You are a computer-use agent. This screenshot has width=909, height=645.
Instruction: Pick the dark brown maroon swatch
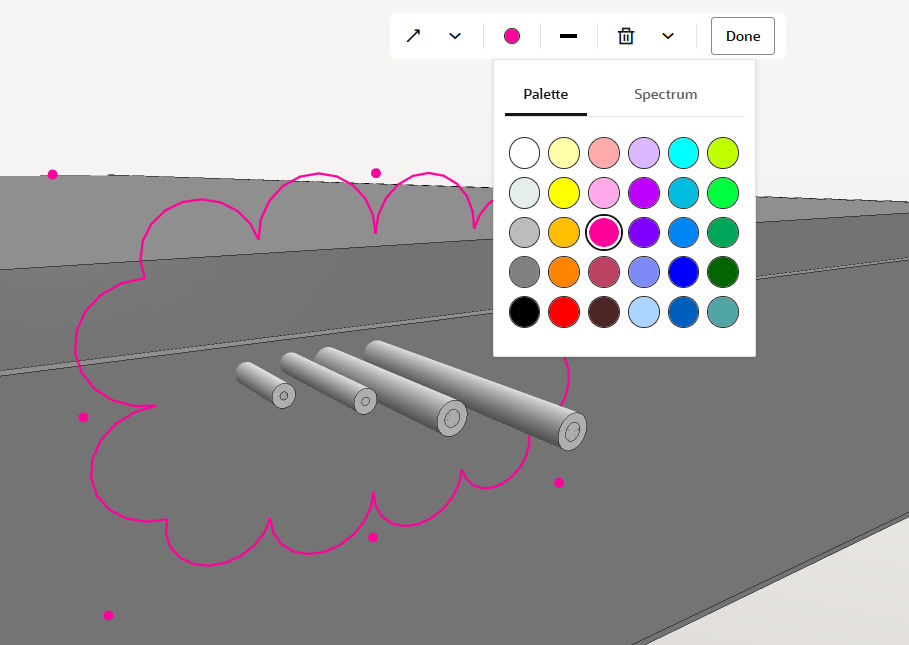pyautogui.click(x=604, y=312)
